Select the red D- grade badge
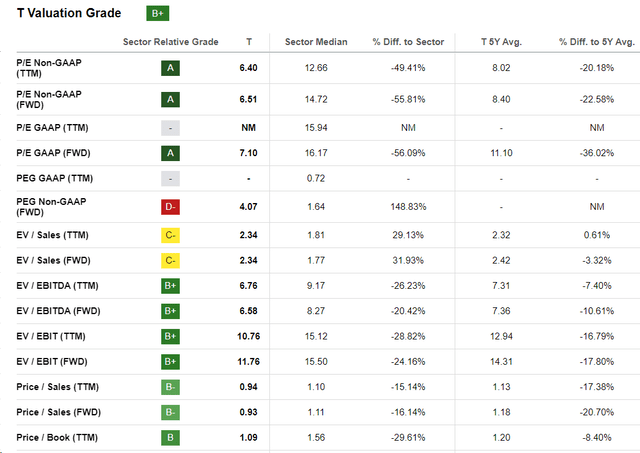 click(x=171, y=207)
